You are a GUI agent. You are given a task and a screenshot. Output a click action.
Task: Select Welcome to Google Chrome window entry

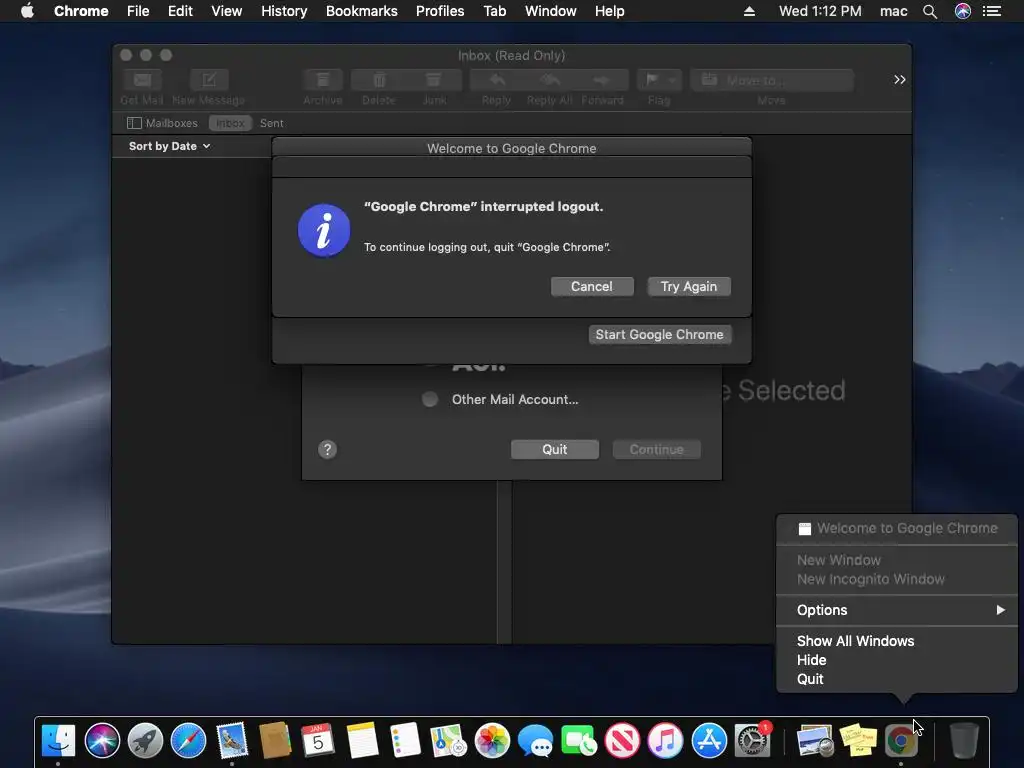(897, 528)
